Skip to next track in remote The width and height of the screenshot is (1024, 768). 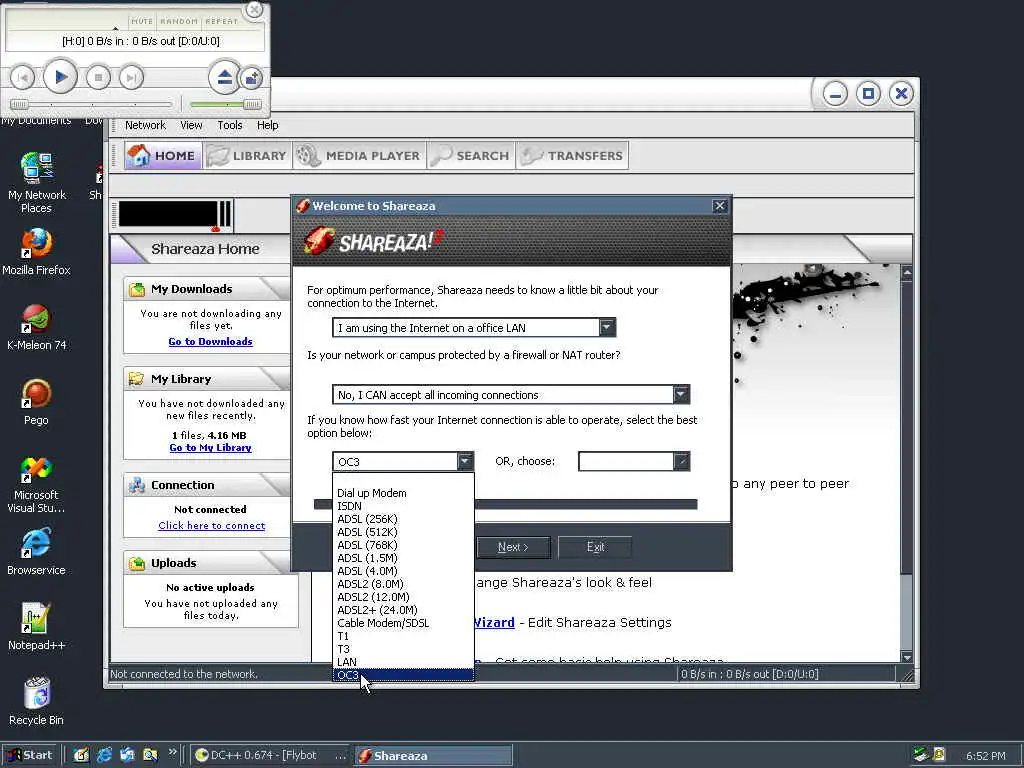coord(131,78)
